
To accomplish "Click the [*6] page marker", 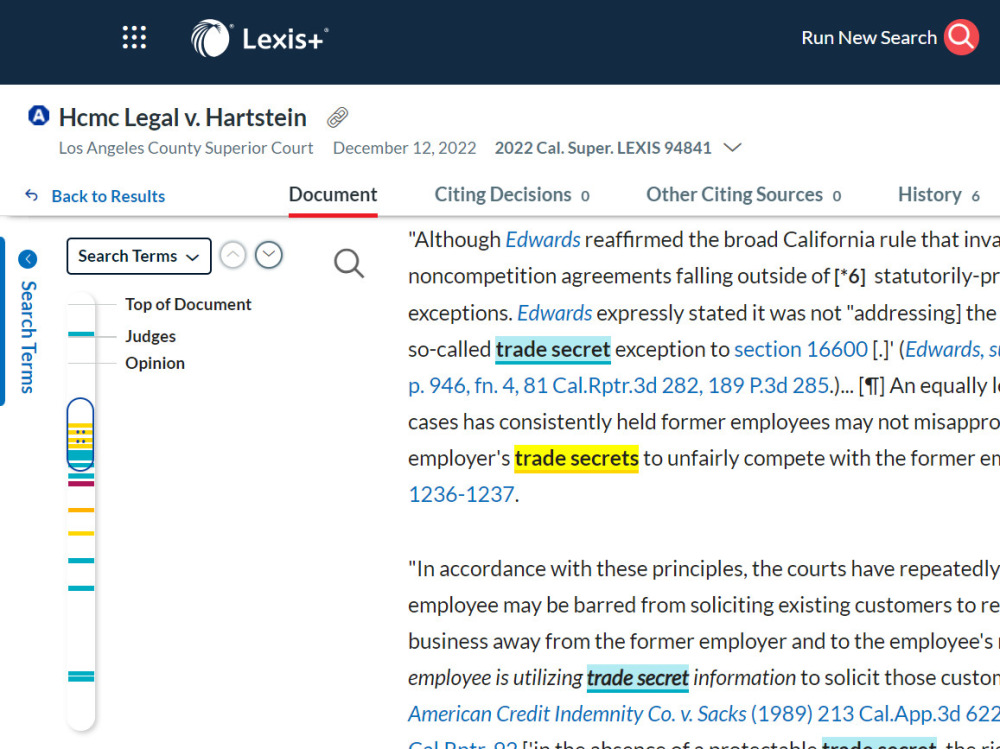I will pyautogui.click(x=850, y=276).
